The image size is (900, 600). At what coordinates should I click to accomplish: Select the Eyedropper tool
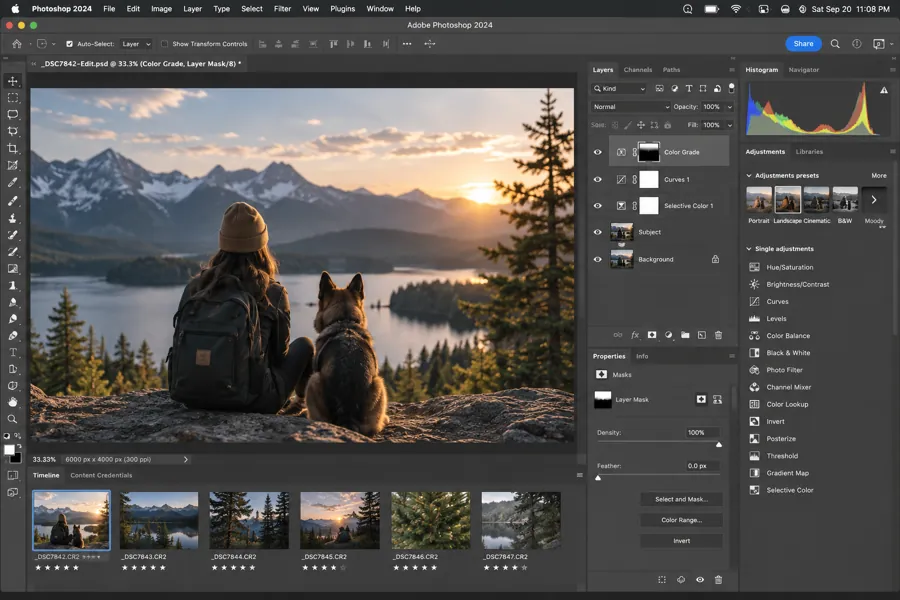coord(13,183)
